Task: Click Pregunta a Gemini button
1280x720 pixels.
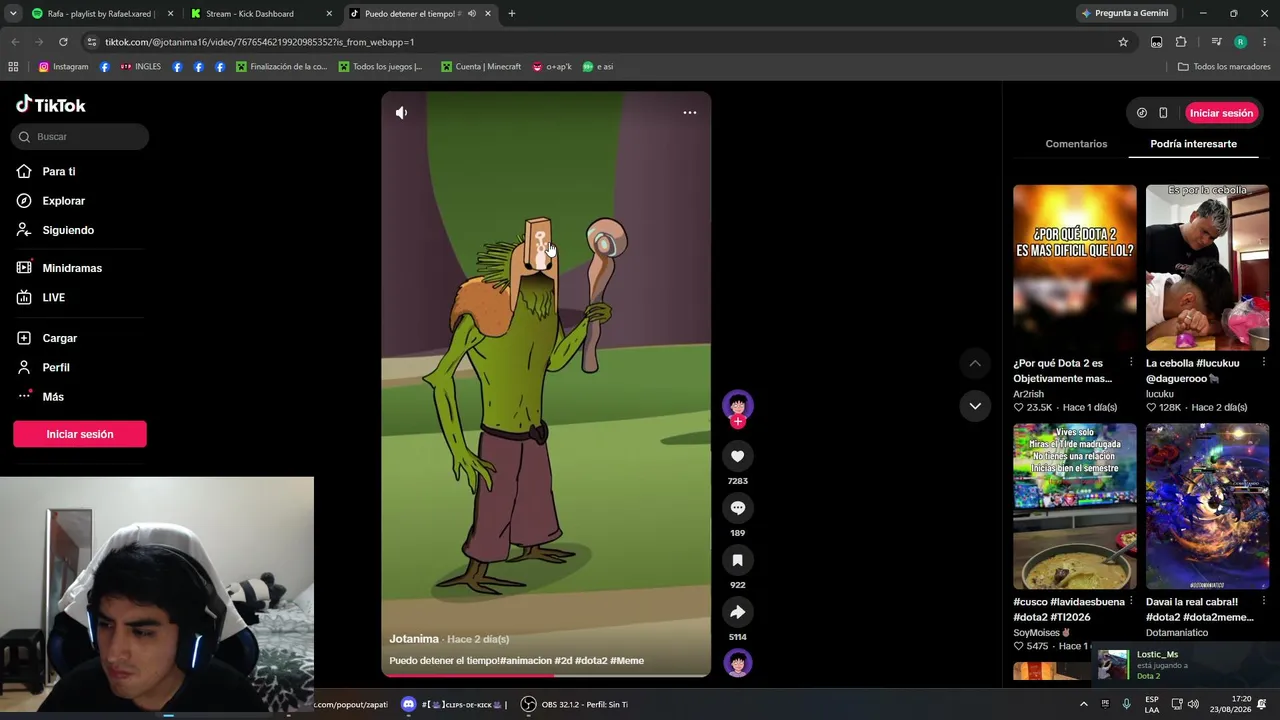Action: point(1124,14)
